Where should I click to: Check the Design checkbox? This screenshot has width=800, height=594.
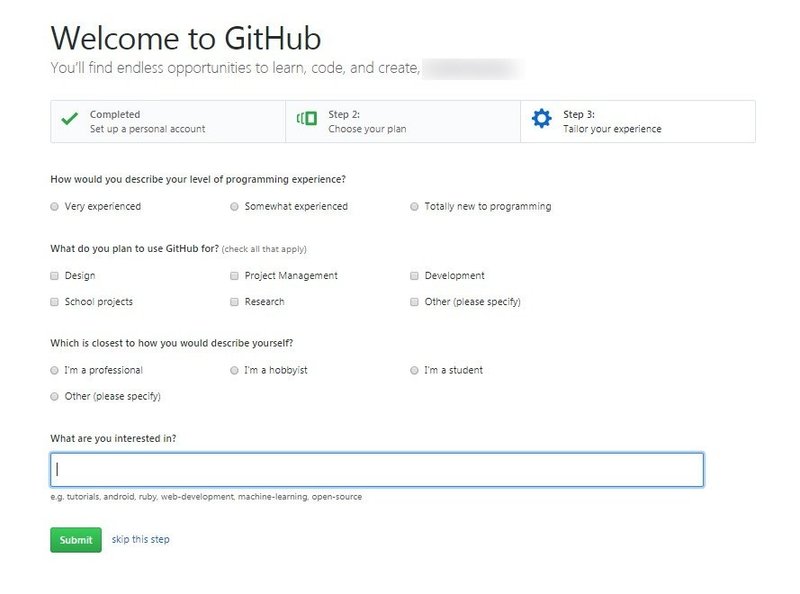pyautogui.click(x=54, y=275)
